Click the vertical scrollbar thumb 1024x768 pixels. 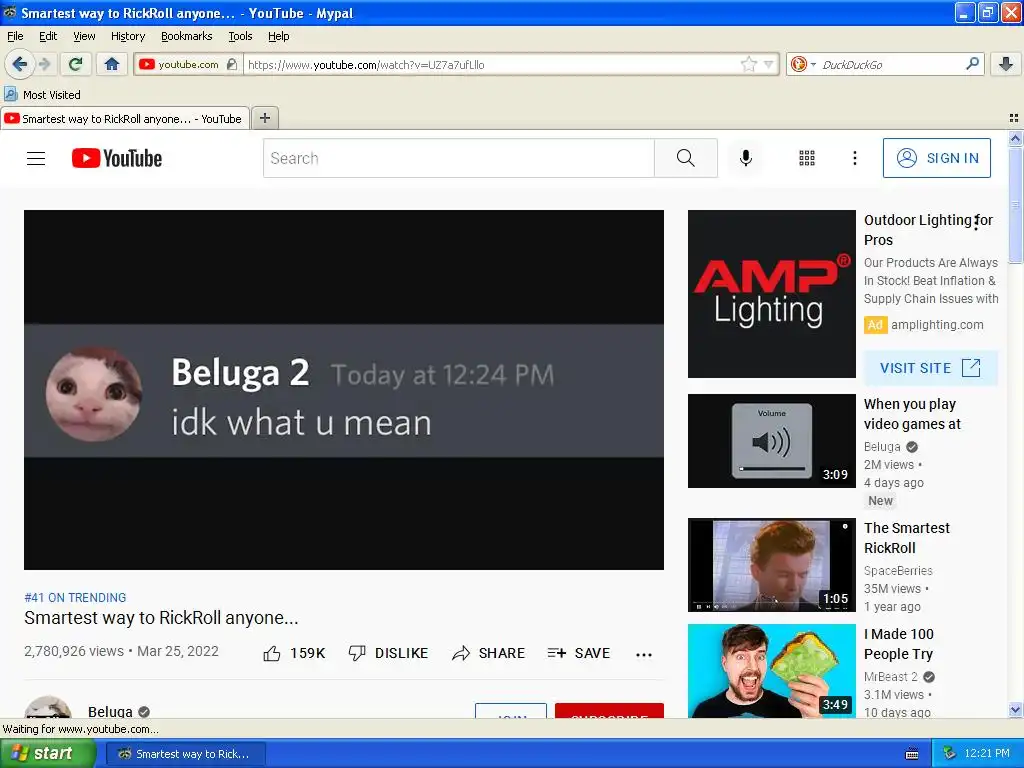(1015, 205)
